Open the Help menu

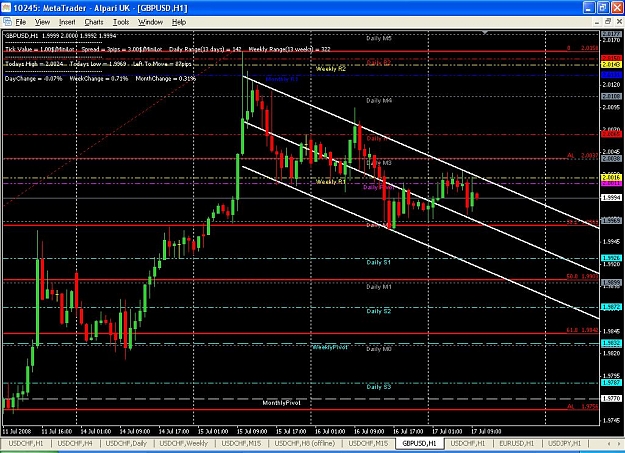pos(179,22)
